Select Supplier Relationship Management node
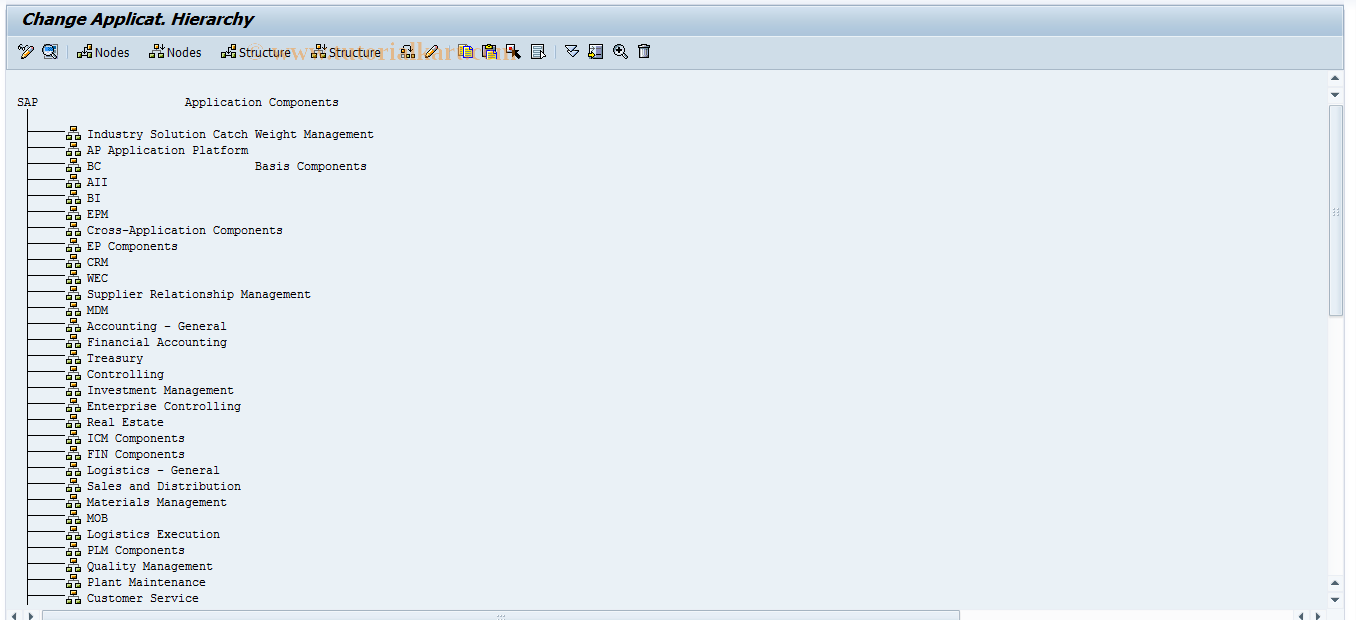 click(x=199, y=294)
